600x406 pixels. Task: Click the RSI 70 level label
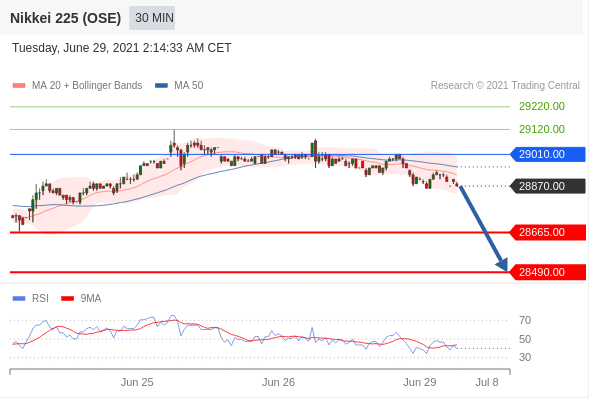(525, 320)
